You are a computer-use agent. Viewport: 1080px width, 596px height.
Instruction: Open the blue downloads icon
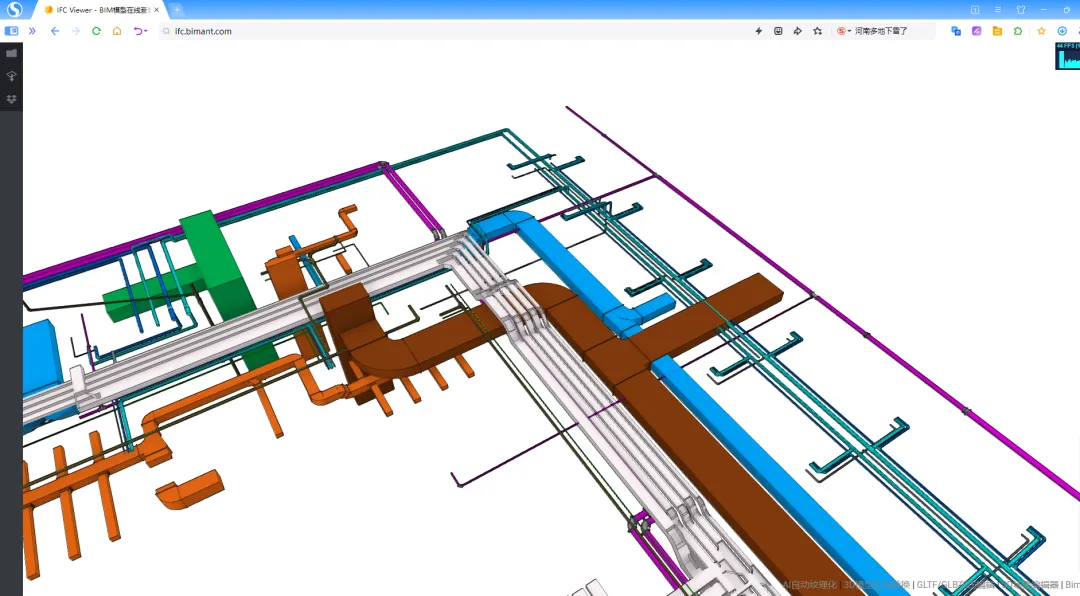(x=1062, y=31)
